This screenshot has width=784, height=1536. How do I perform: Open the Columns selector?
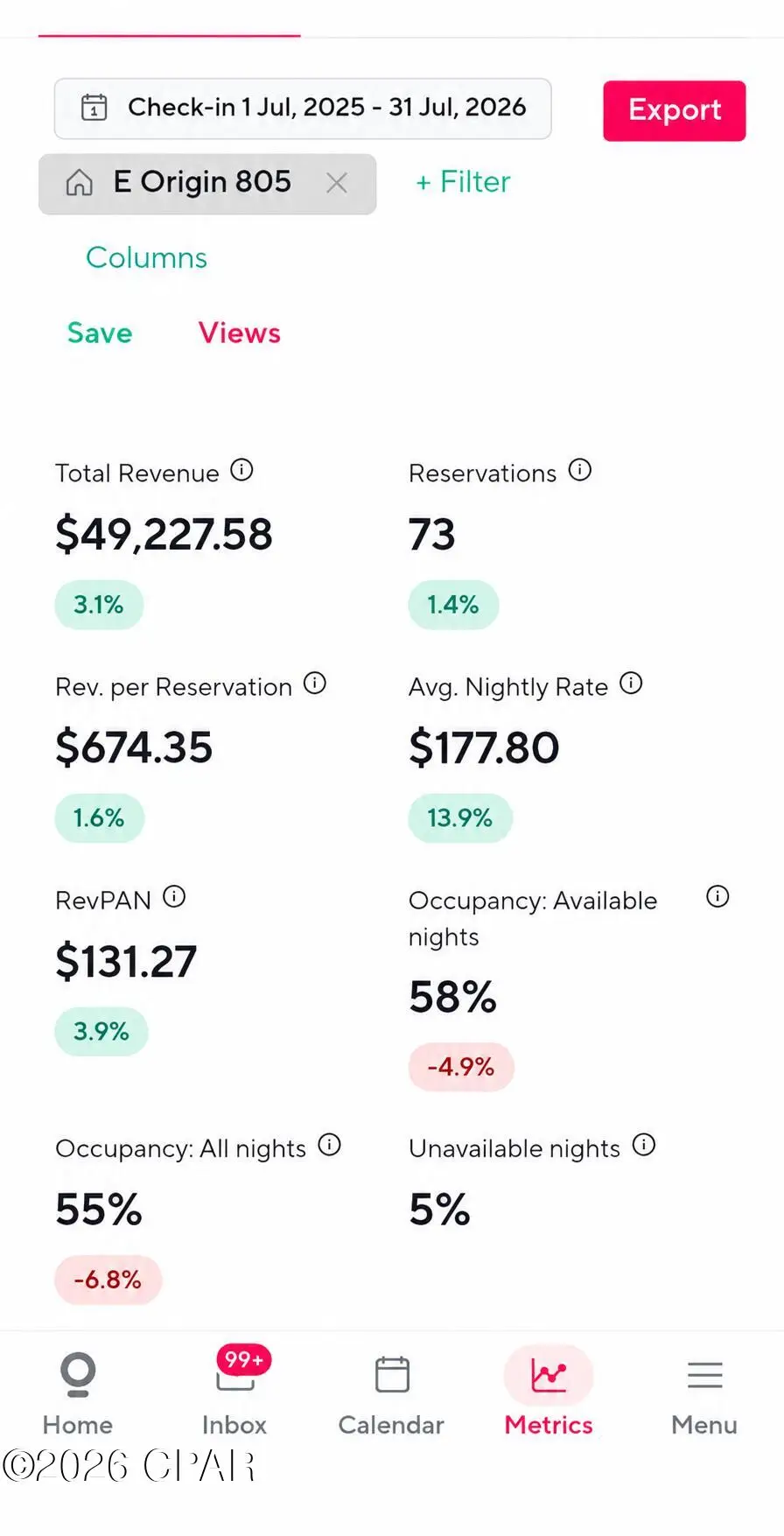pos(146,257)
